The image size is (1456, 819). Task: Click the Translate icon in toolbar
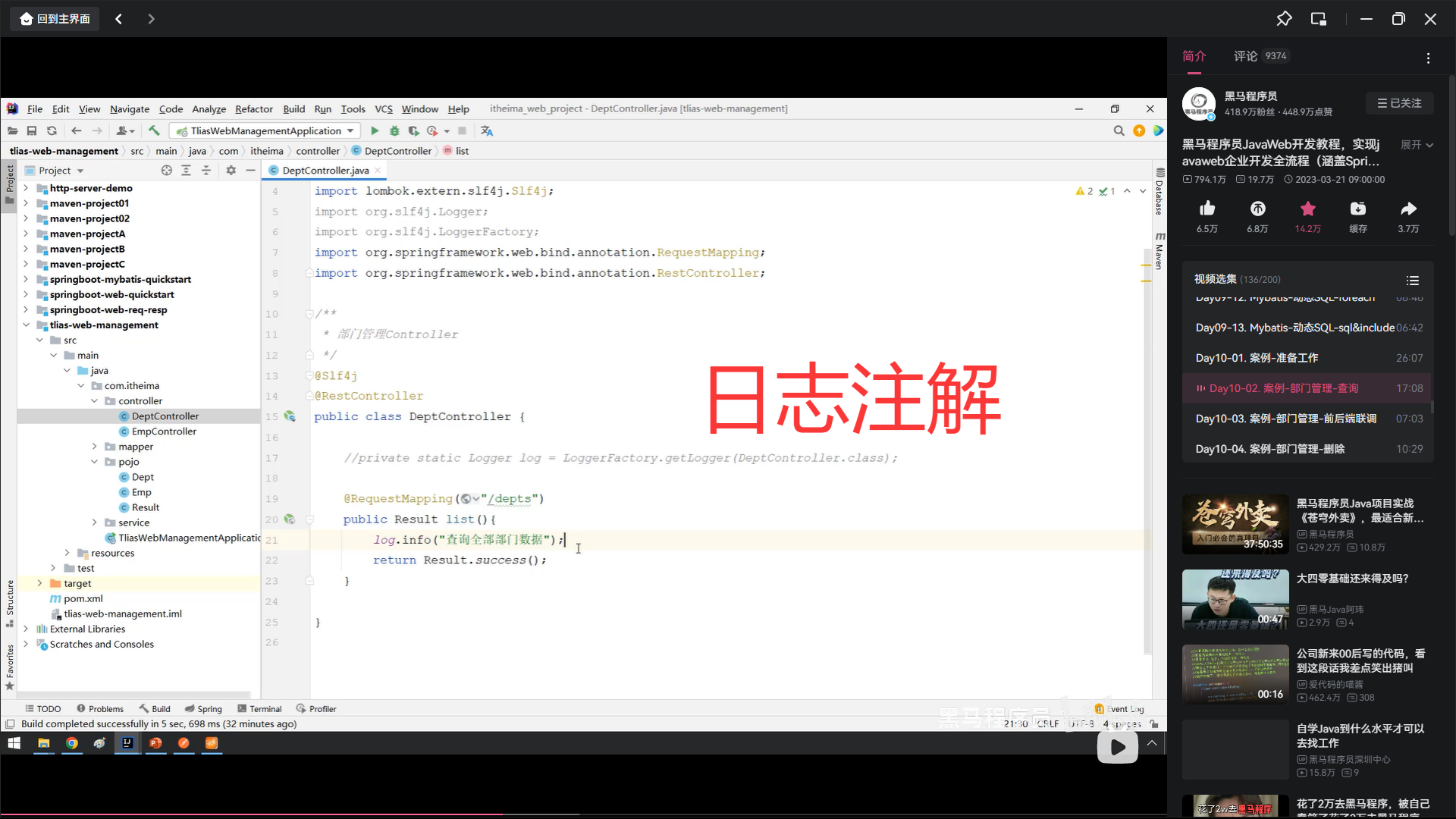(x=487, y=130)
